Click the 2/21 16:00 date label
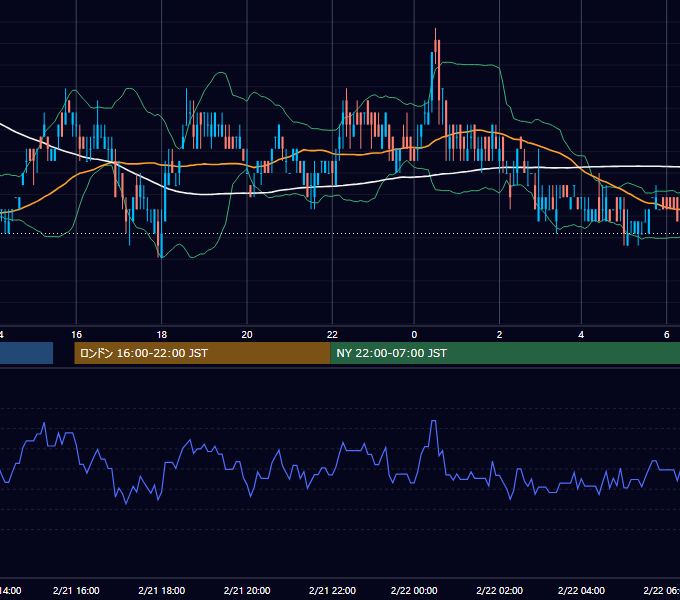 [76, 590]
